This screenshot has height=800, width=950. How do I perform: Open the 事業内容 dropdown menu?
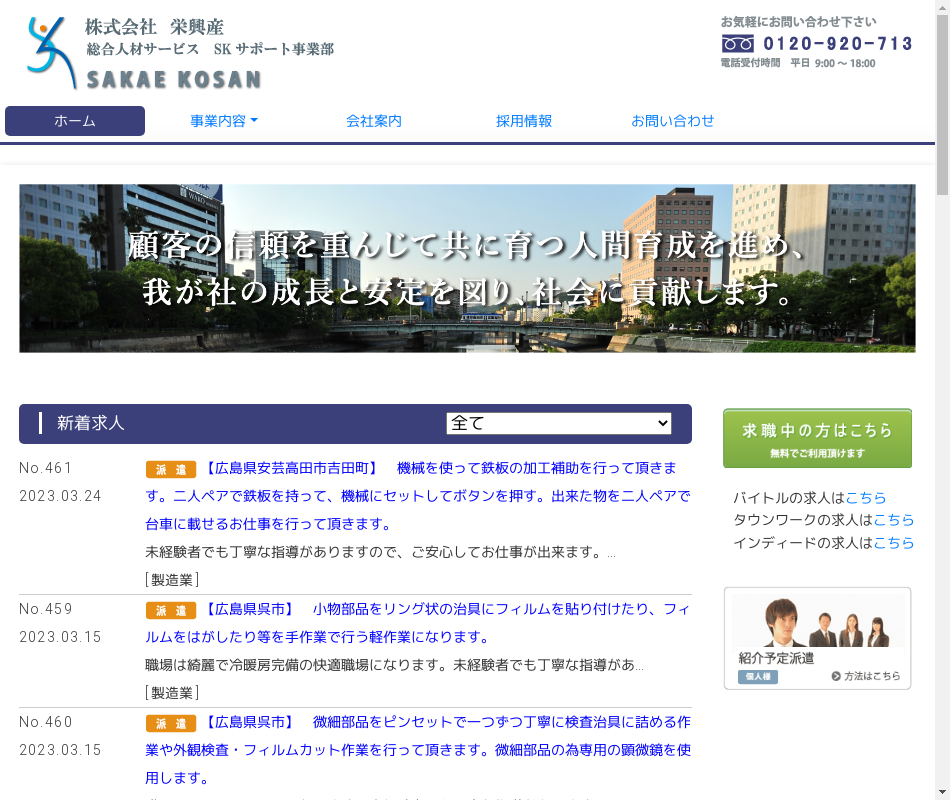pyautogui.click(x=224, y=121)
